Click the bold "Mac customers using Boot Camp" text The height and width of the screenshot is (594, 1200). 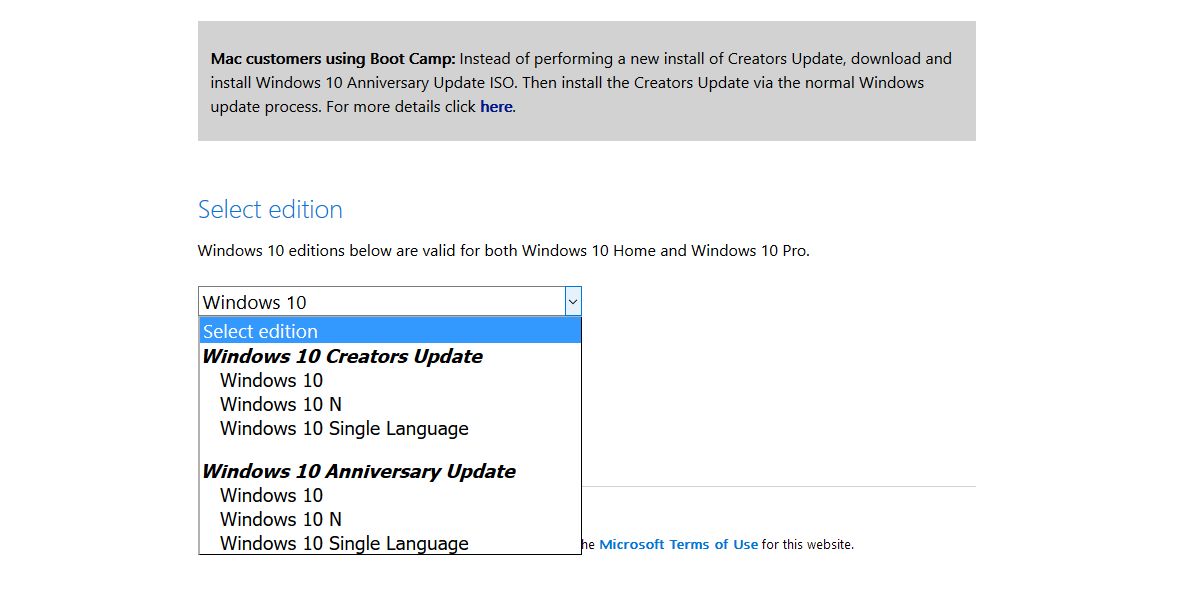click(333, 59)
